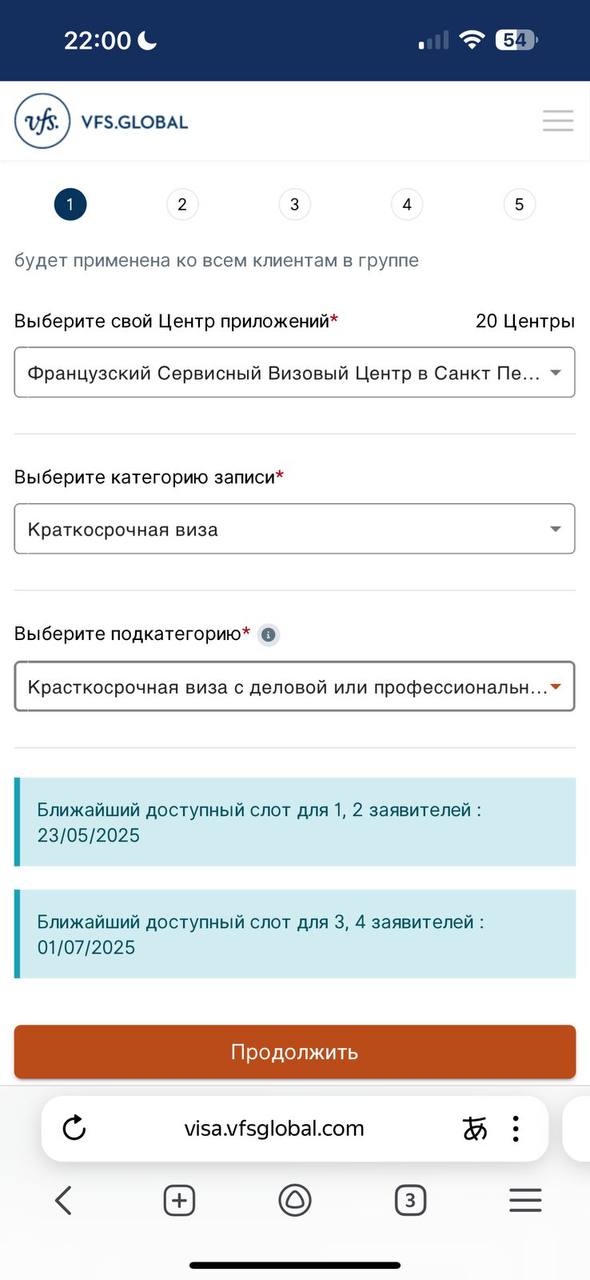
Task: Go to step 2 in progress
Action: coord(182,205)
